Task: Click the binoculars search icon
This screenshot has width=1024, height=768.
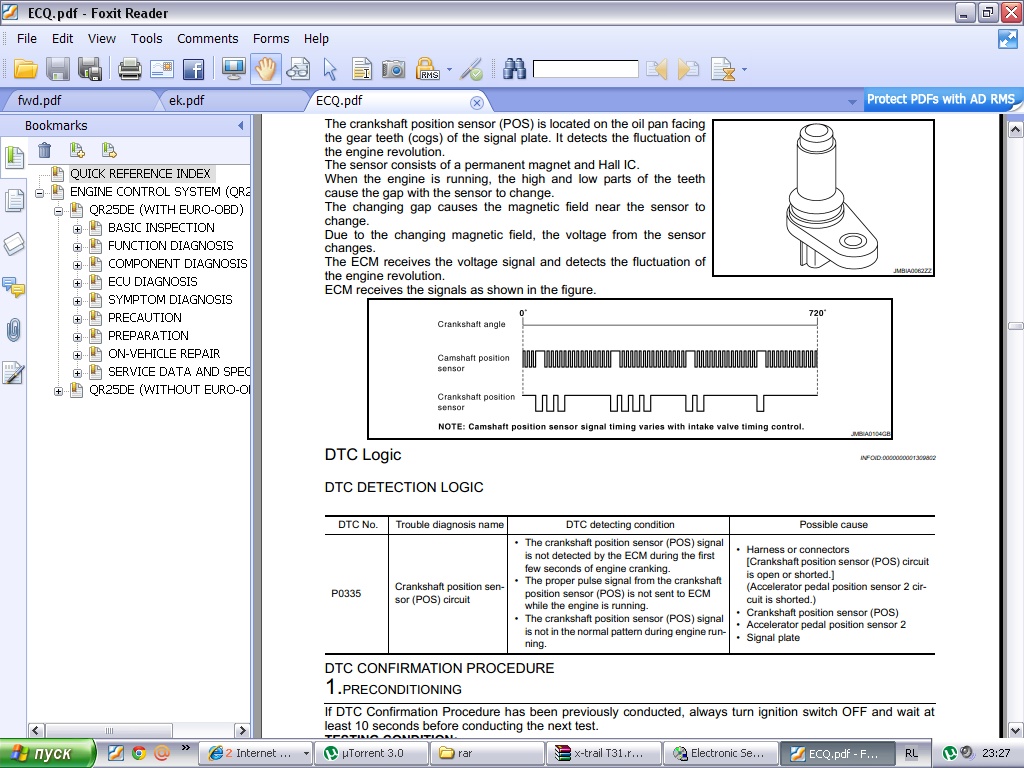Action: pos(515,69)
